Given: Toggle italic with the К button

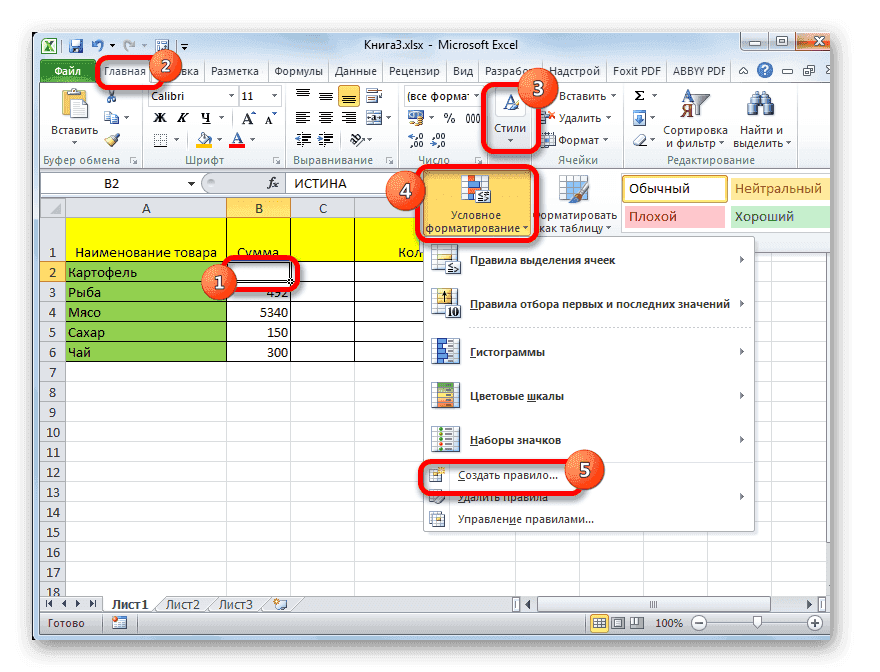Looking at the screenshot, I should click(x=183, y=116).
